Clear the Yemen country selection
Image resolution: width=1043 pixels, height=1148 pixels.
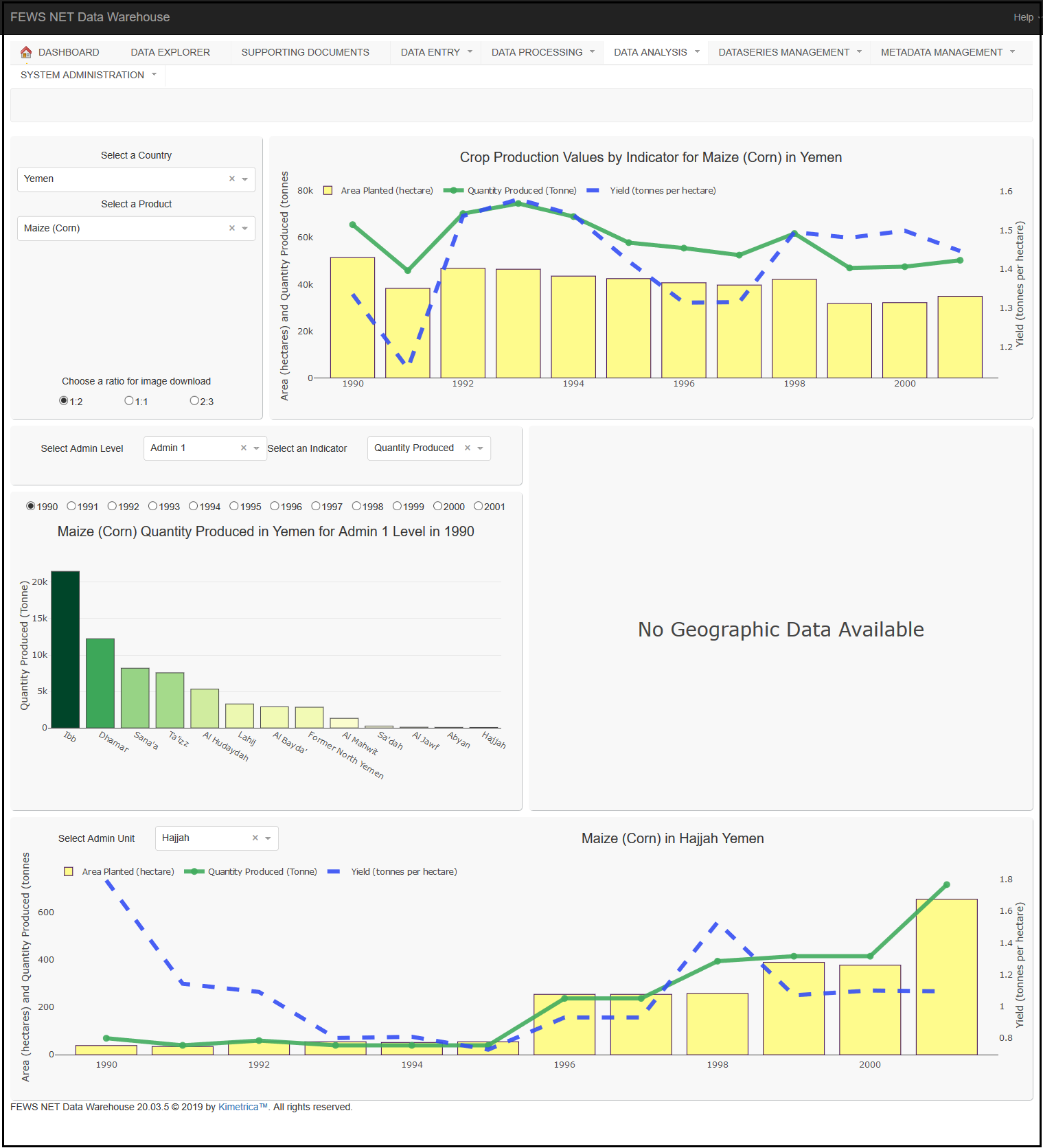[x=232, y=179]
